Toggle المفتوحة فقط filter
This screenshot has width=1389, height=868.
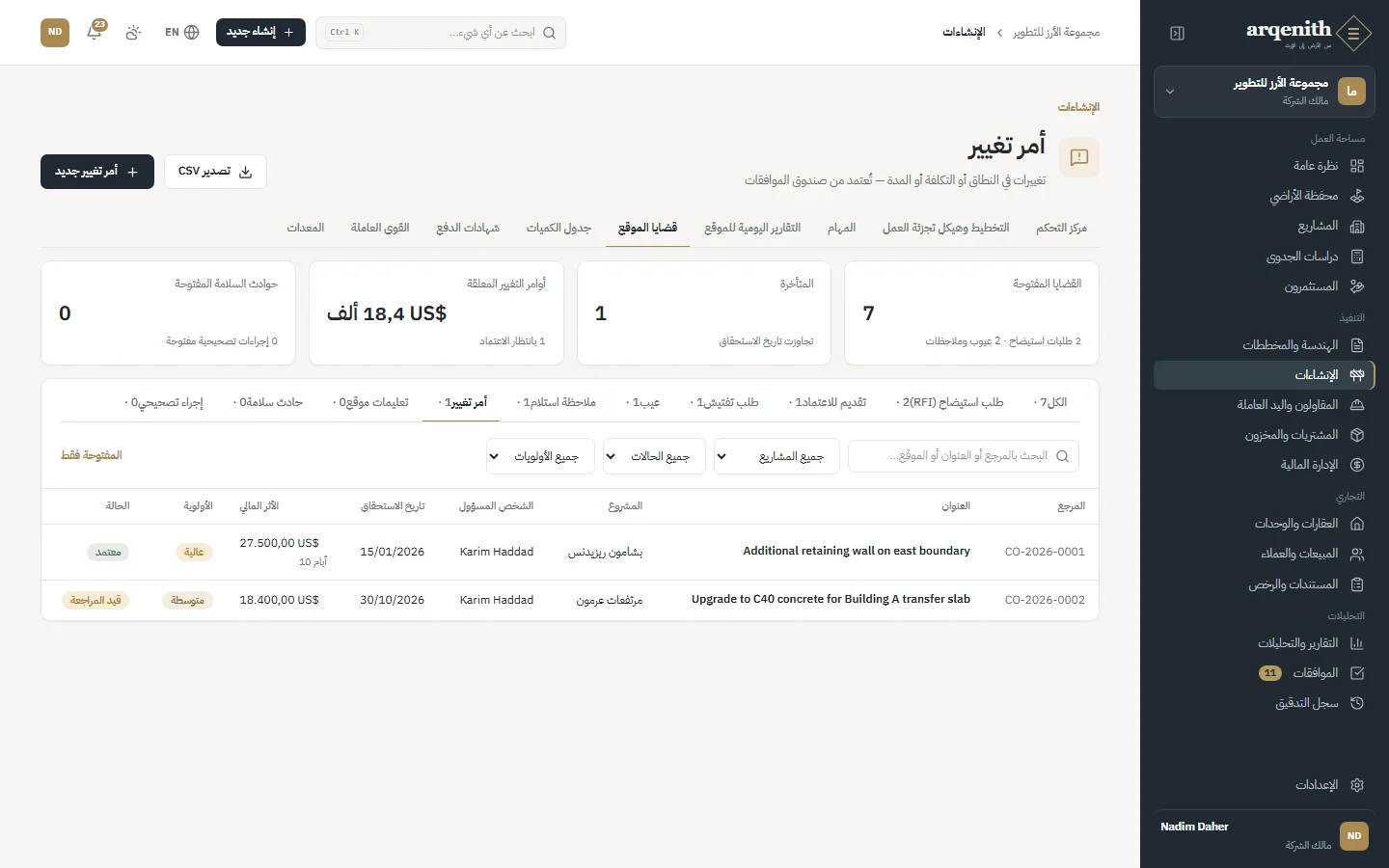click(x=92, y=455)
